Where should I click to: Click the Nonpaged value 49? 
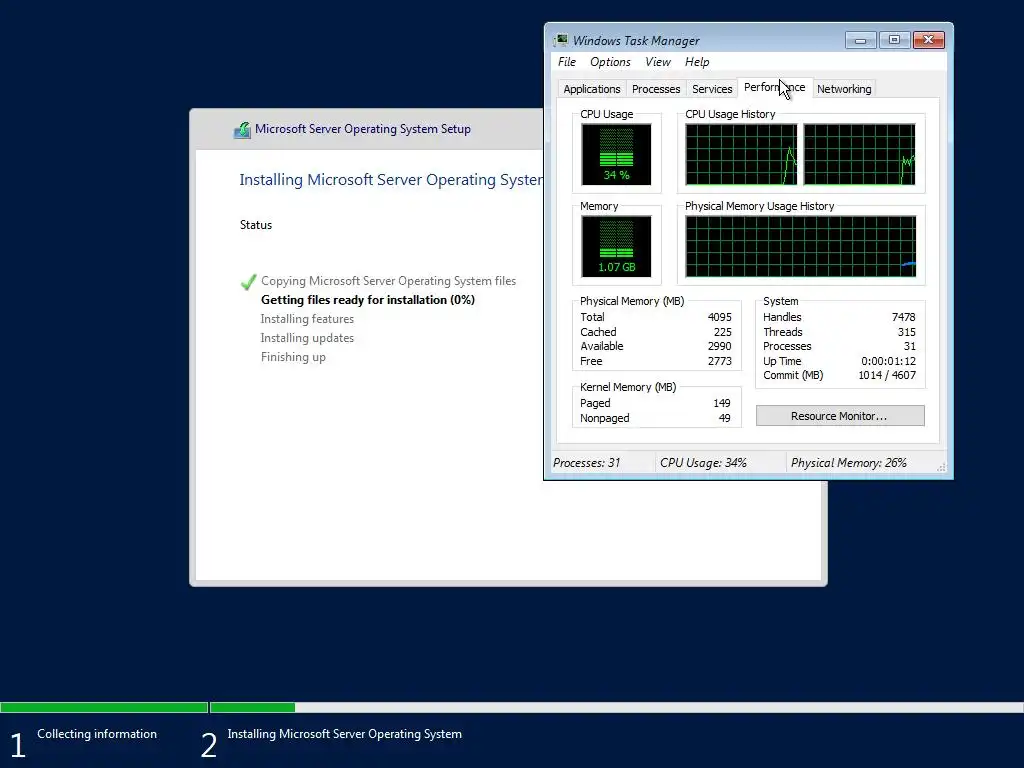[724, 418]
